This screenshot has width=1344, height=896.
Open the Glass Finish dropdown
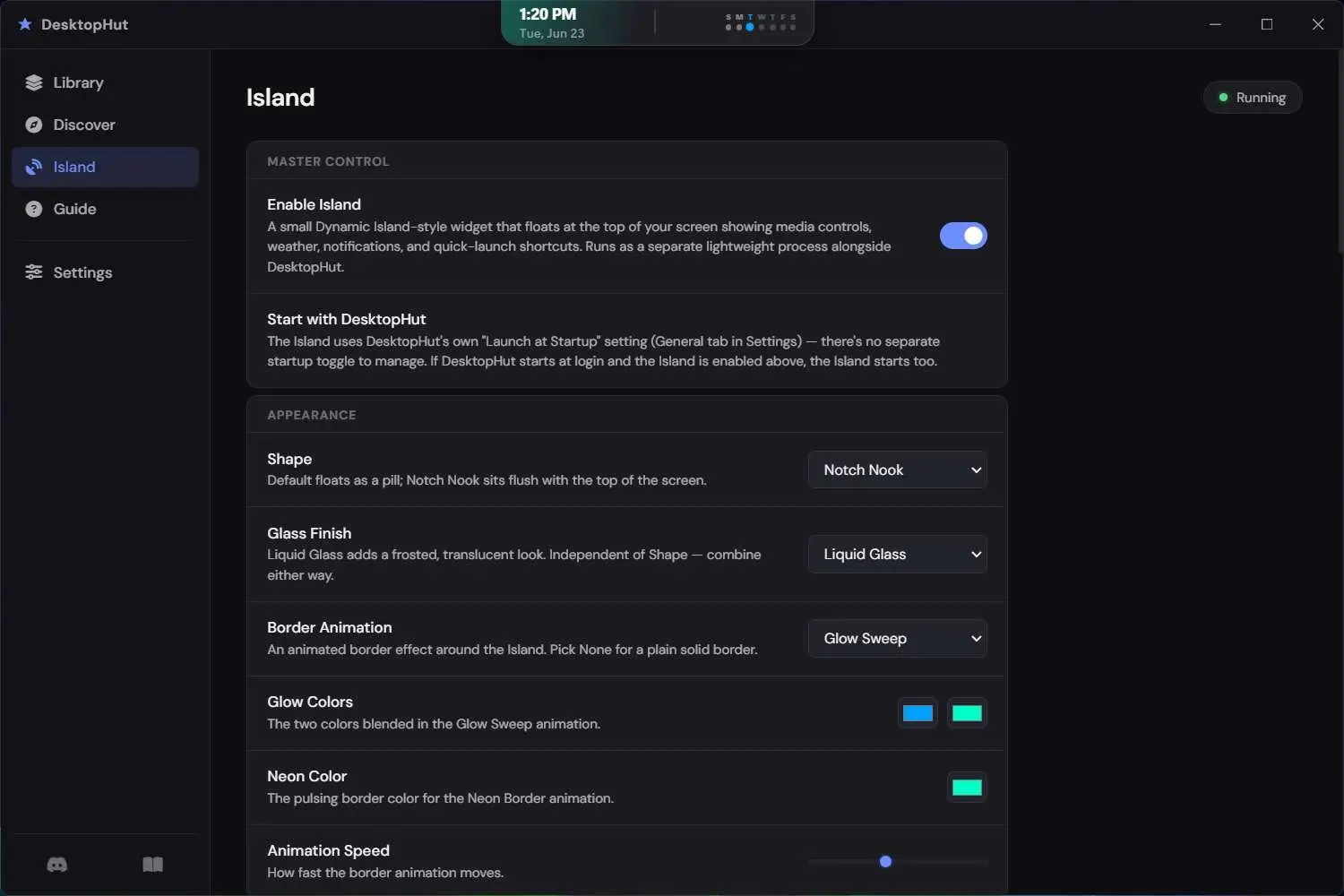898,554
